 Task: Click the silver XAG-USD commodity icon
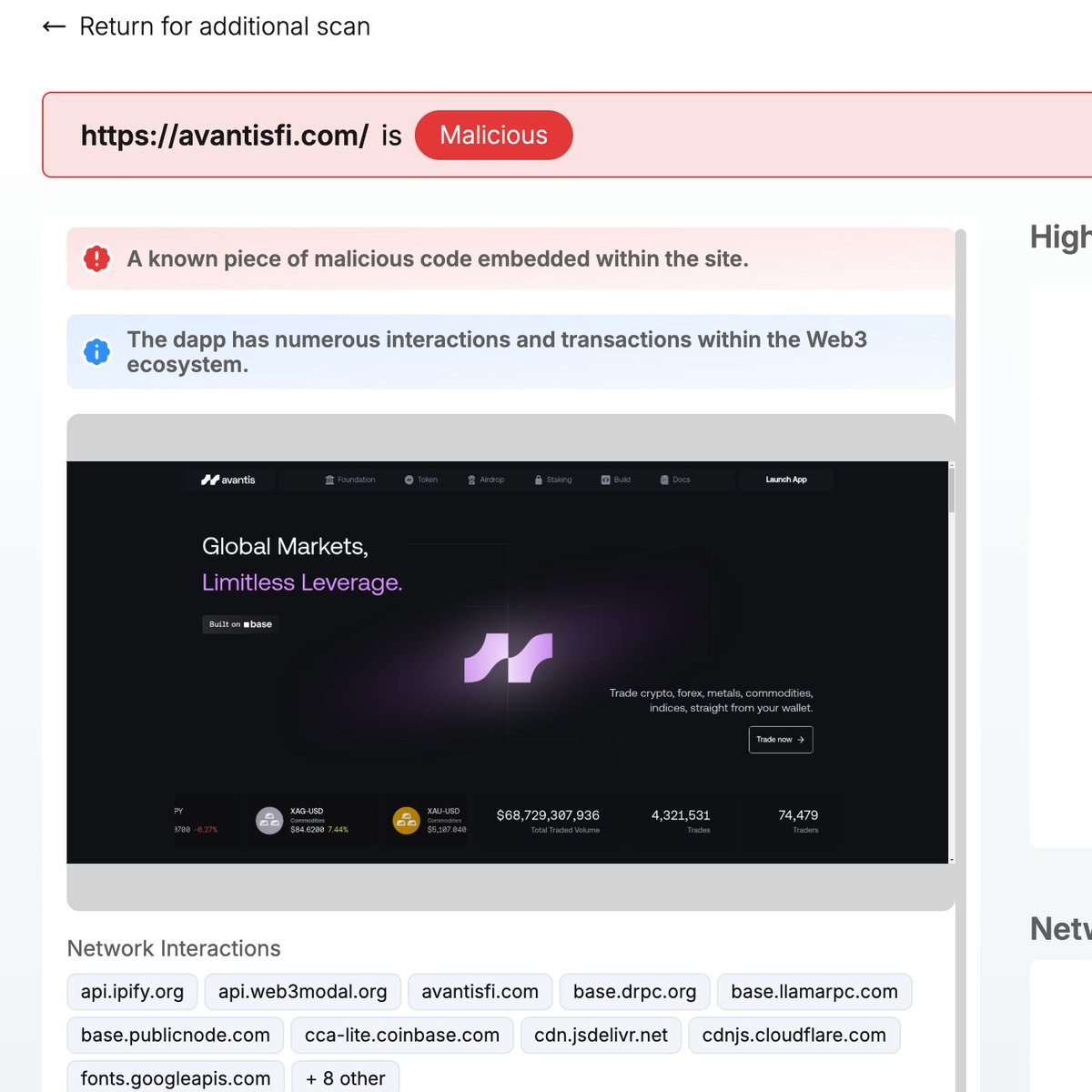pos(269,821)
